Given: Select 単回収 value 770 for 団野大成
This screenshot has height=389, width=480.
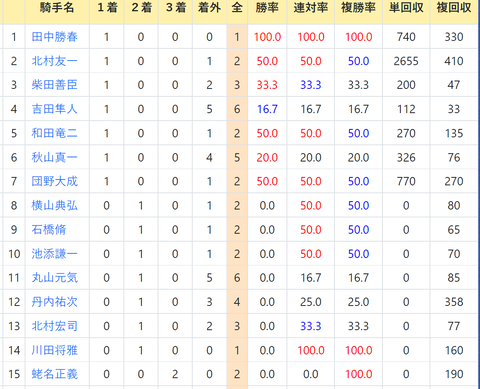Looking at the screenshot, I should pyautogui.click(x=406, y=181).
